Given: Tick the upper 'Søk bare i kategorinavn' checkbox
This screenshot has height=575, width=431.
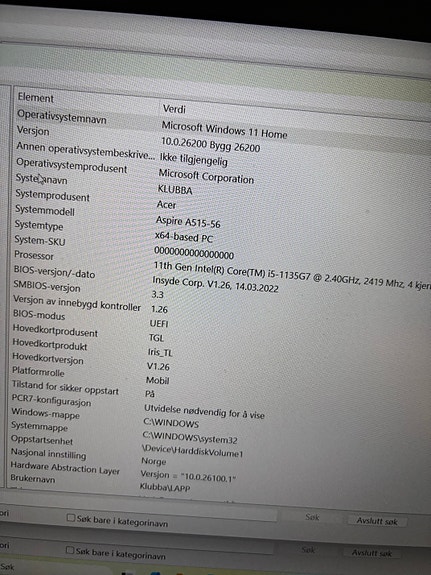Looking at the screenshot, I should pos(71,518).
